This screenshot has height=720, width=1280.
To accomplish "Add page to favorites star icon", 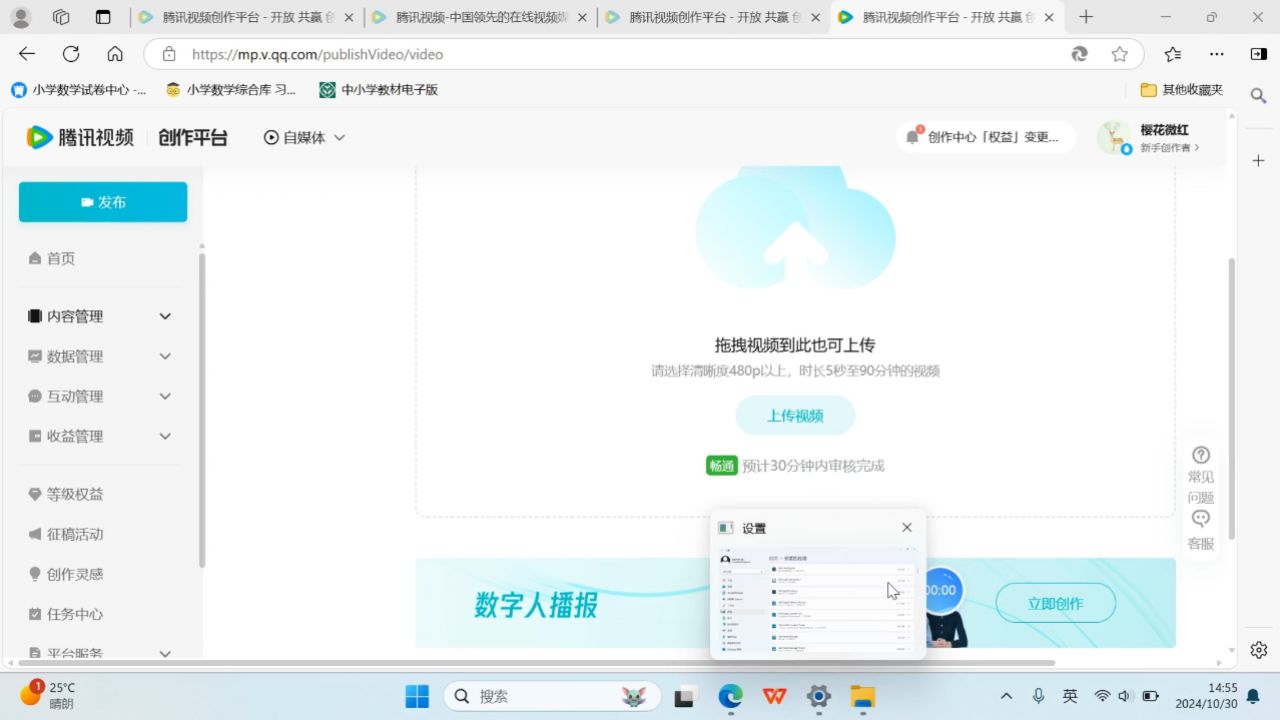I will 1119,54.
